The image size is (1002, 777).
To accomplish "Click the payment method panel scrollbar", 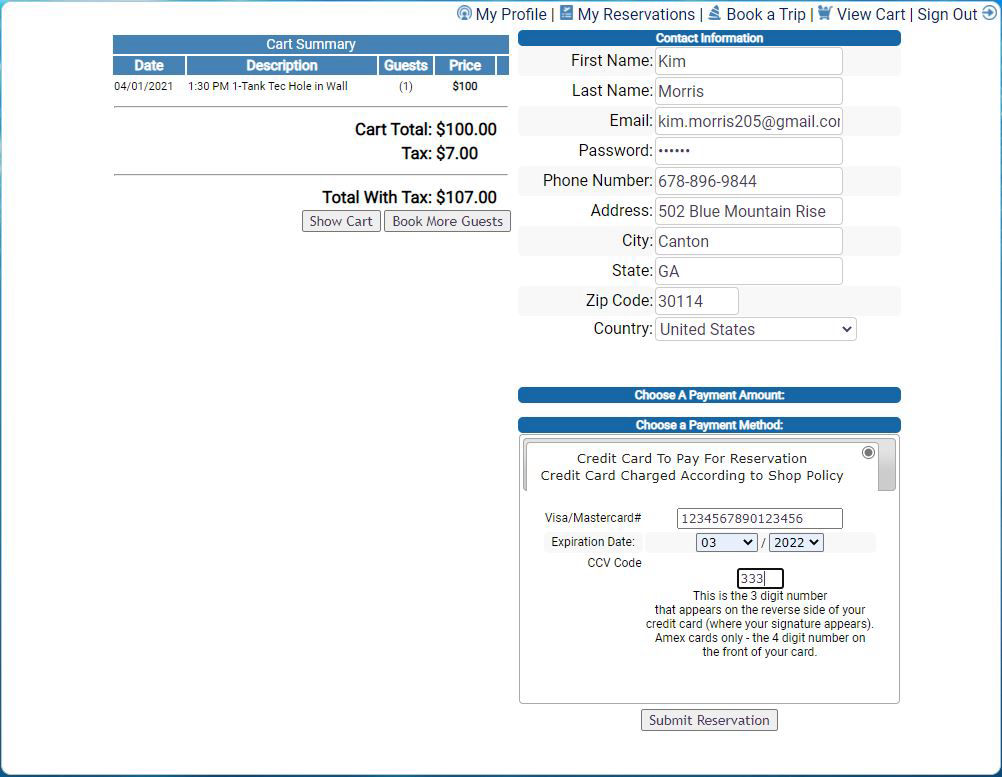I will [887, 465].
